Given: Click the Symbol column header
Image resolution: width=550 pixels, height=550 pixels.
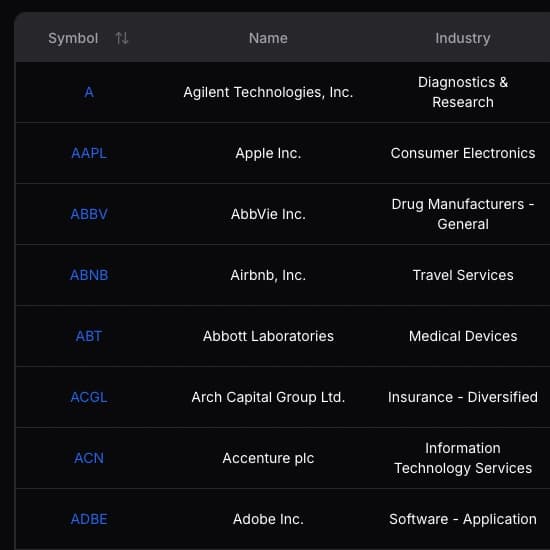Looking at the screenshot, I should (x=73, y=38).
